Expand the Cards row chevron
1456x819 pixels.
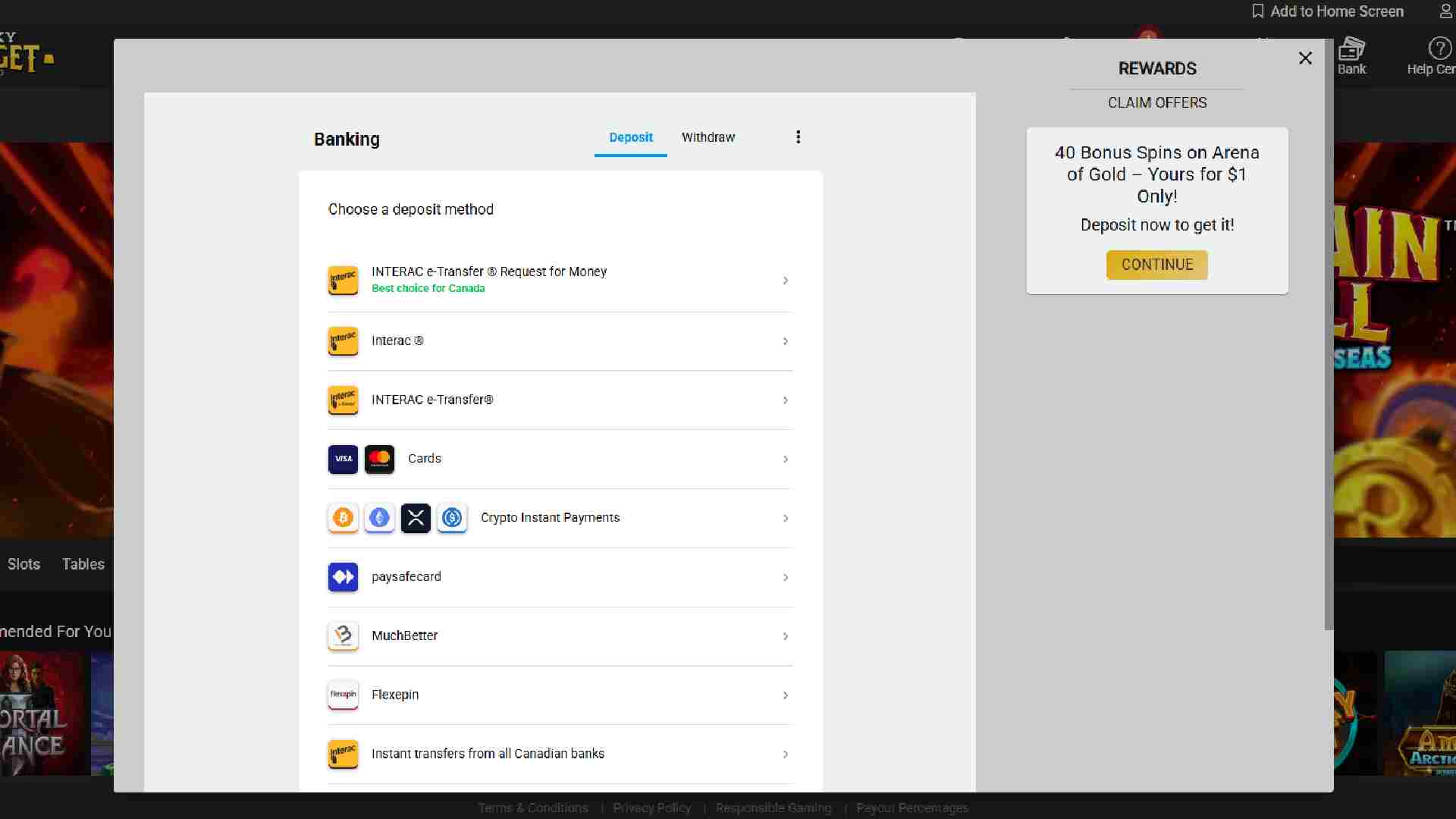point(786,460)
